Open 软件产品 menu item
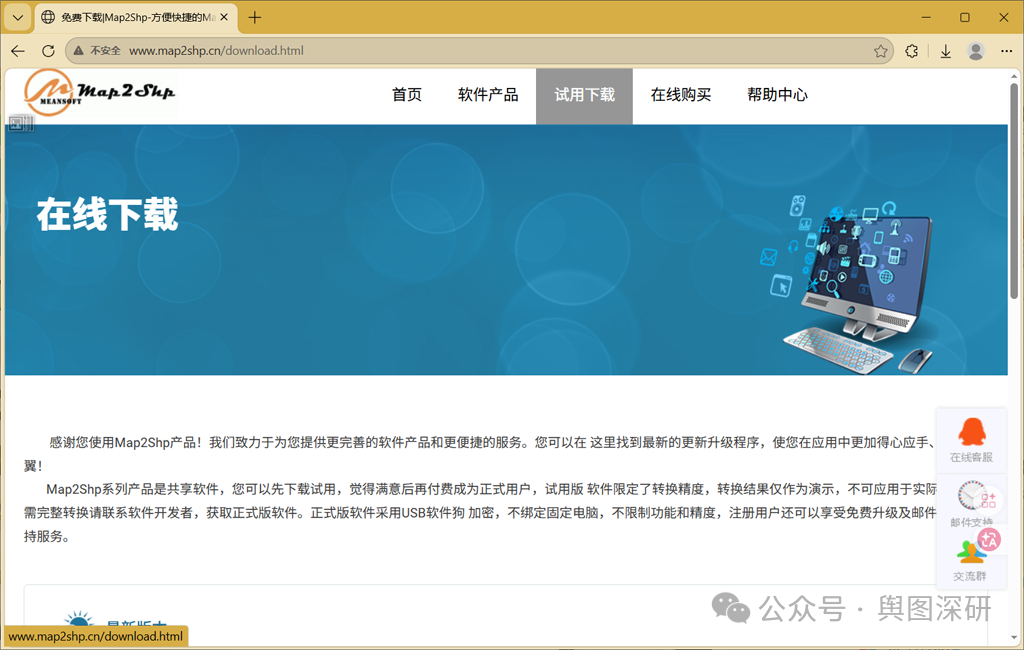This screenshot has width=1024, height=650. point(488,95)
